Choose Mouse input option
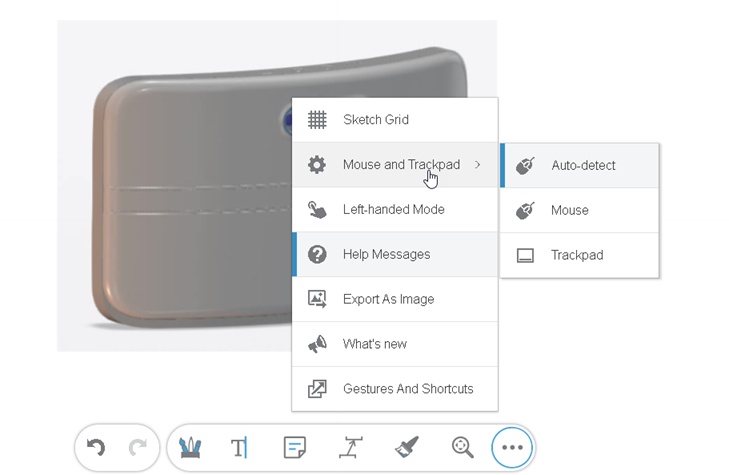The width and height of the screenshot is (729, 475). pos(580,211)
